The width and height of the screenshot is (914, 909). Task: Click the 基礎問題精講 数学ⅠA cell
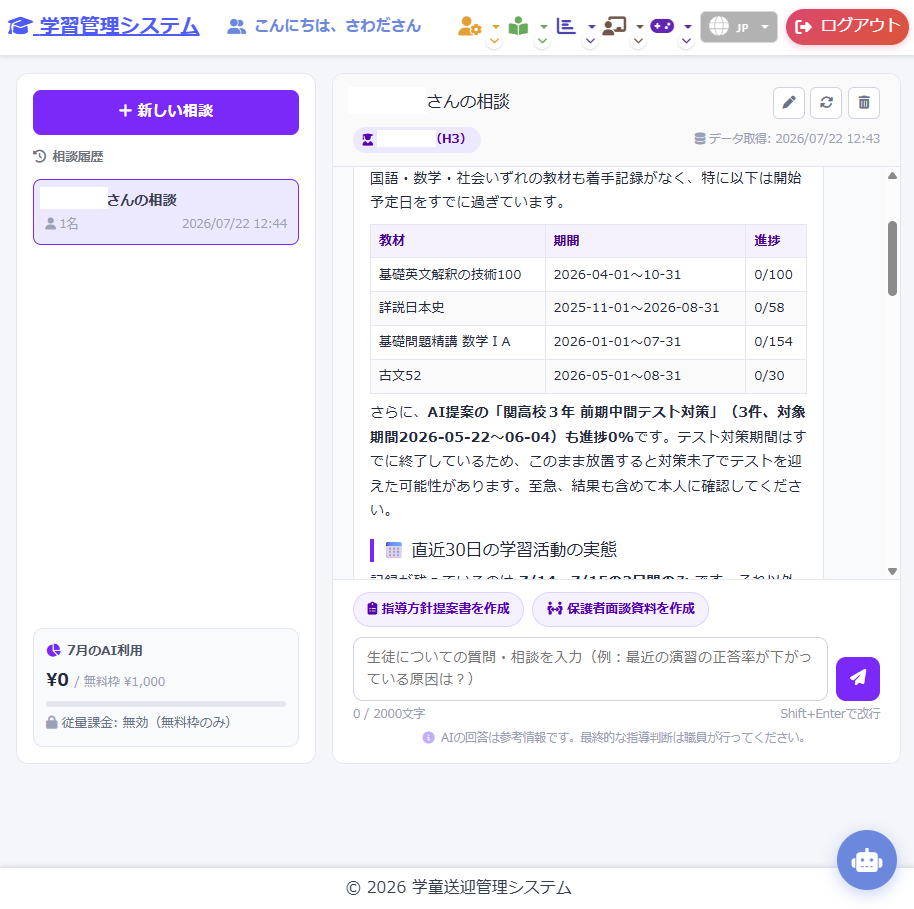pyautogui.click(x=458, y=342)
